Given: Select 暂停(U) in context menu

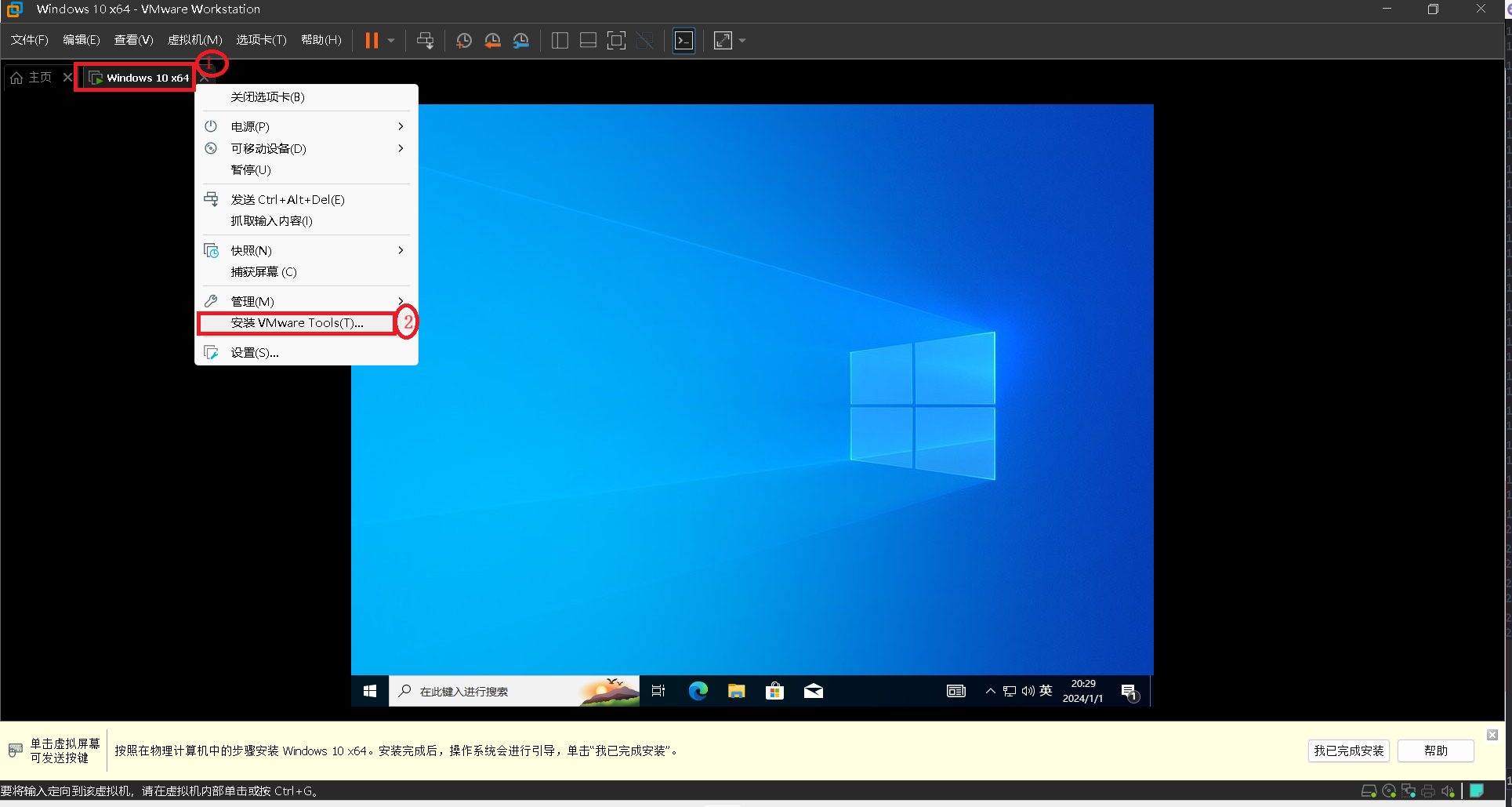Looking at the screenshot, I should pyautogui.click(x=306, y=170).
